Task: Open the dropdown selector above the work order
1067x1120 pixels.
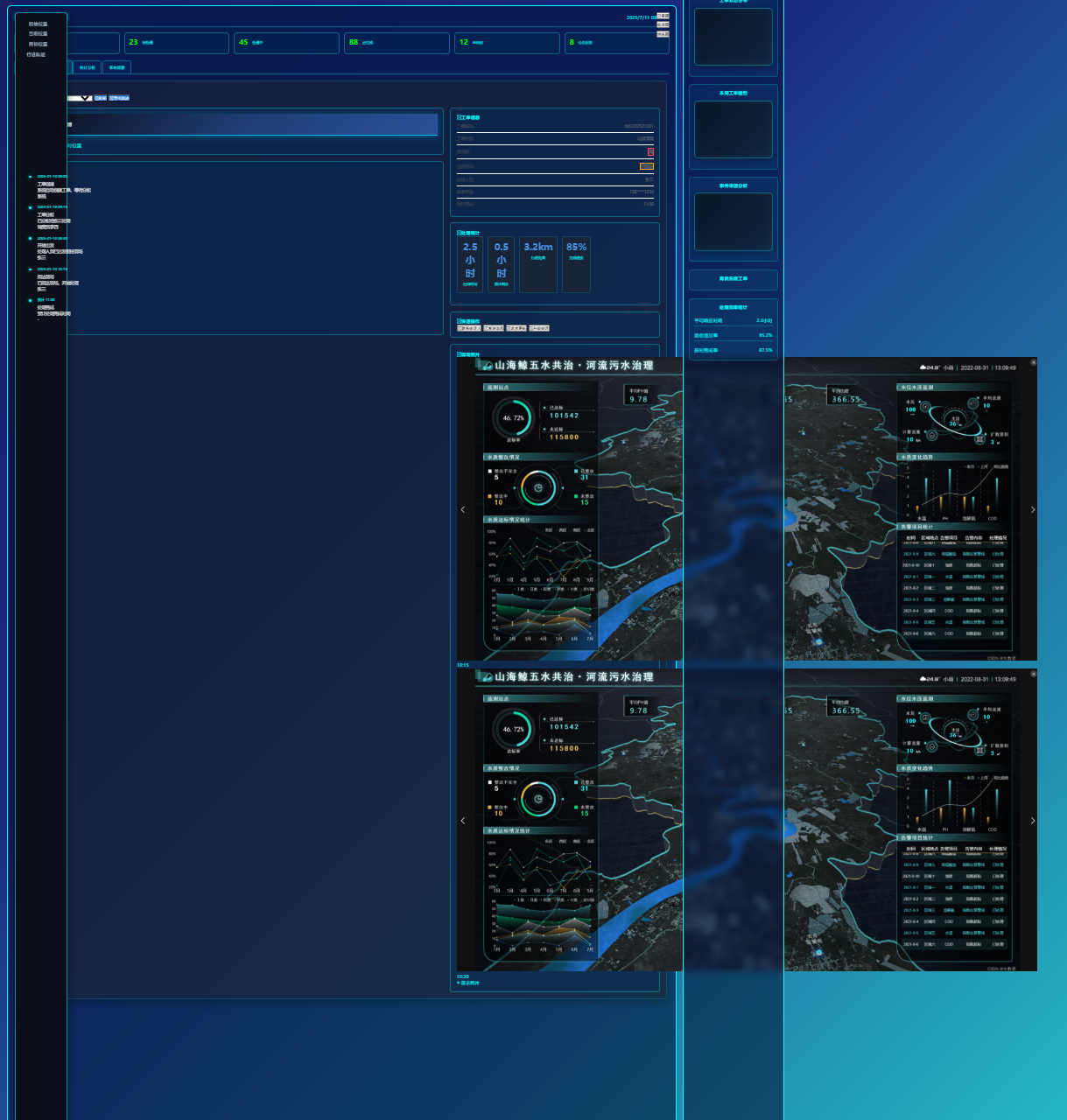Action: tap(80, 98)
